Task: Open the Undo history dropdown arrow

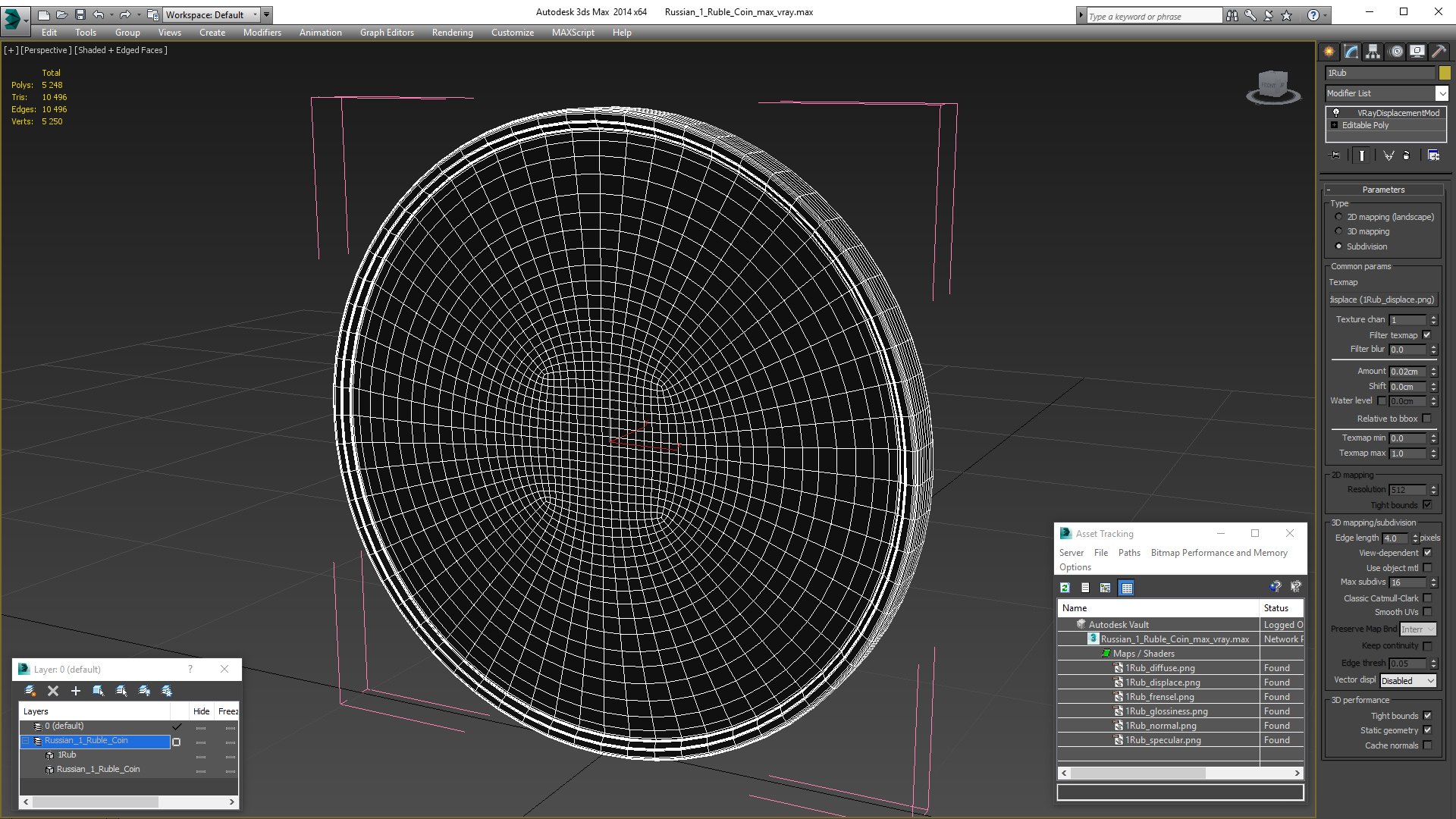Action: (x=111, y=14)
